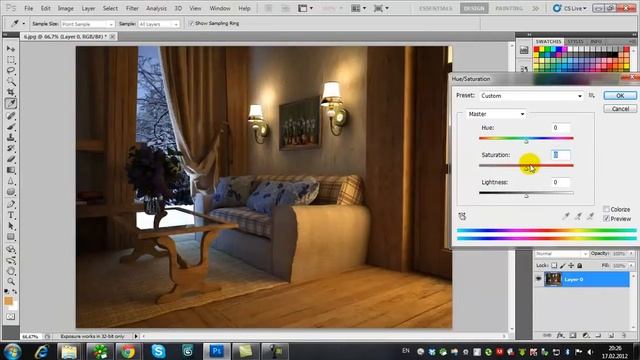Toggle lock position in Layers panel
The width and height of the screenshot is (640, 360).
pyautogui.click(x=571, y=266)
